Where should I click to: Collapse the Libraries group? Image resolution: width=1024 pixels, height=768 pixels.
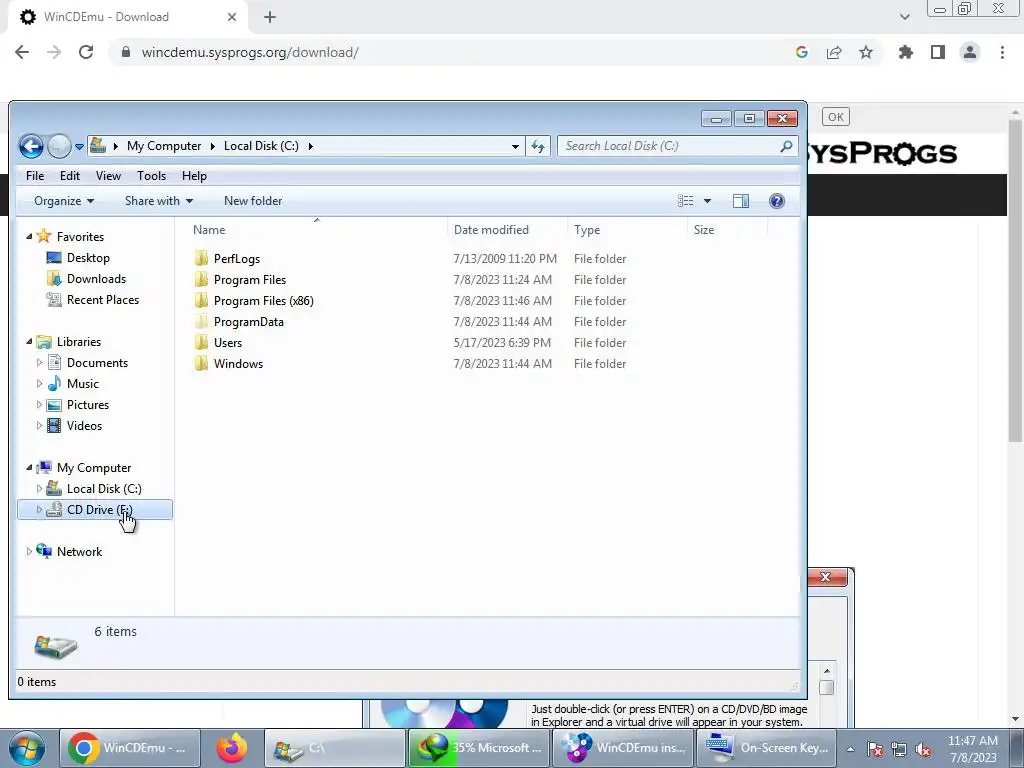29,342
